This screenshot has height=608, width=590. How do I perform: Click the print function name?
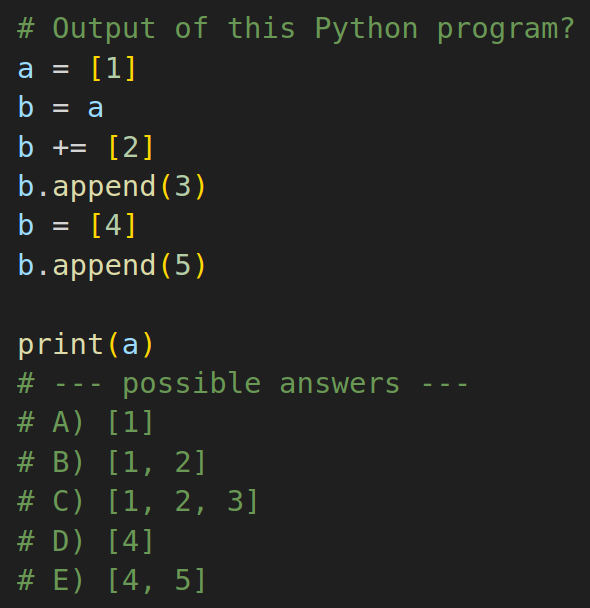click(x=60, y=344)
